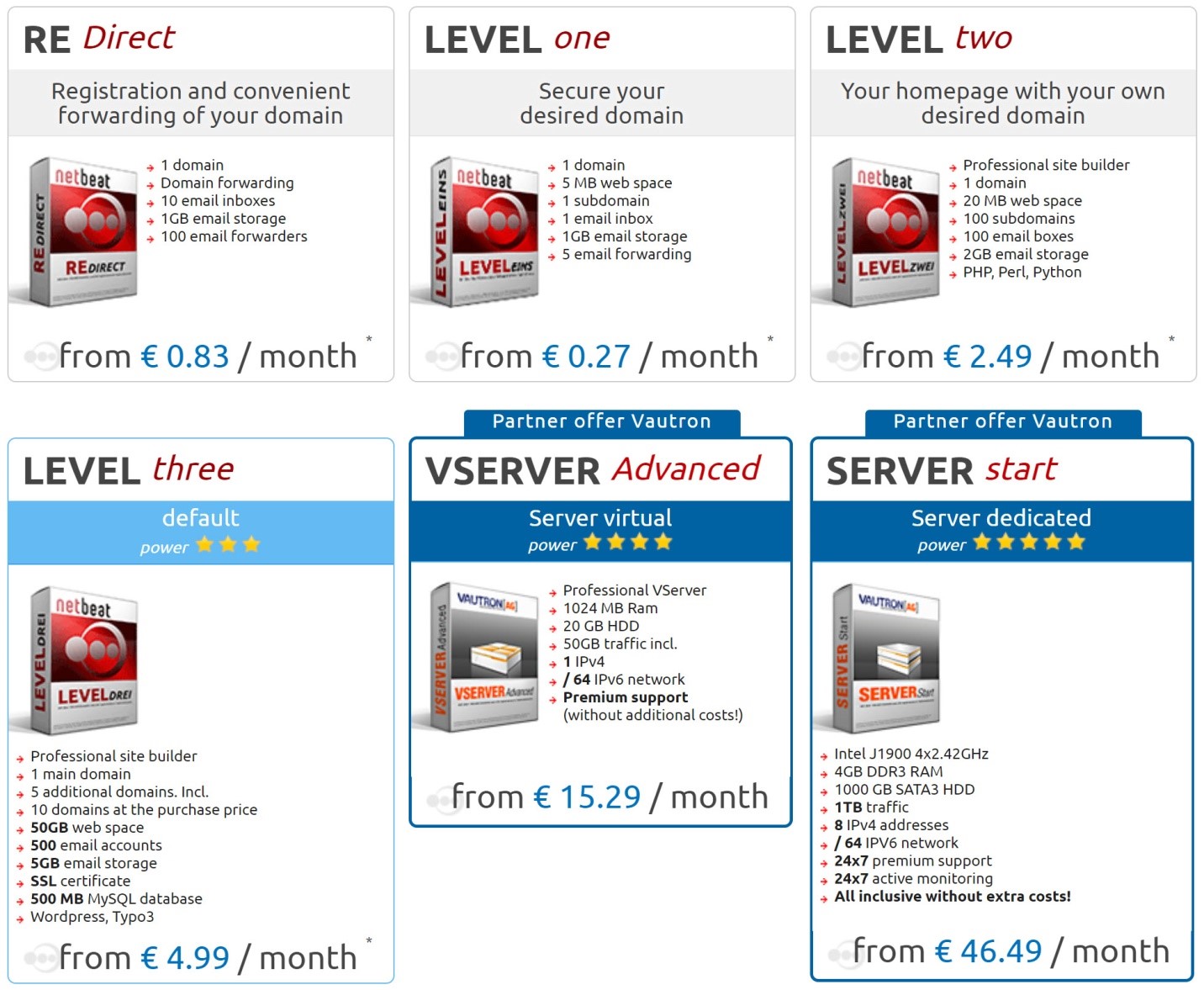
Task: Click the five-star power rating for Server dedicated
Action: [1028, 543]
